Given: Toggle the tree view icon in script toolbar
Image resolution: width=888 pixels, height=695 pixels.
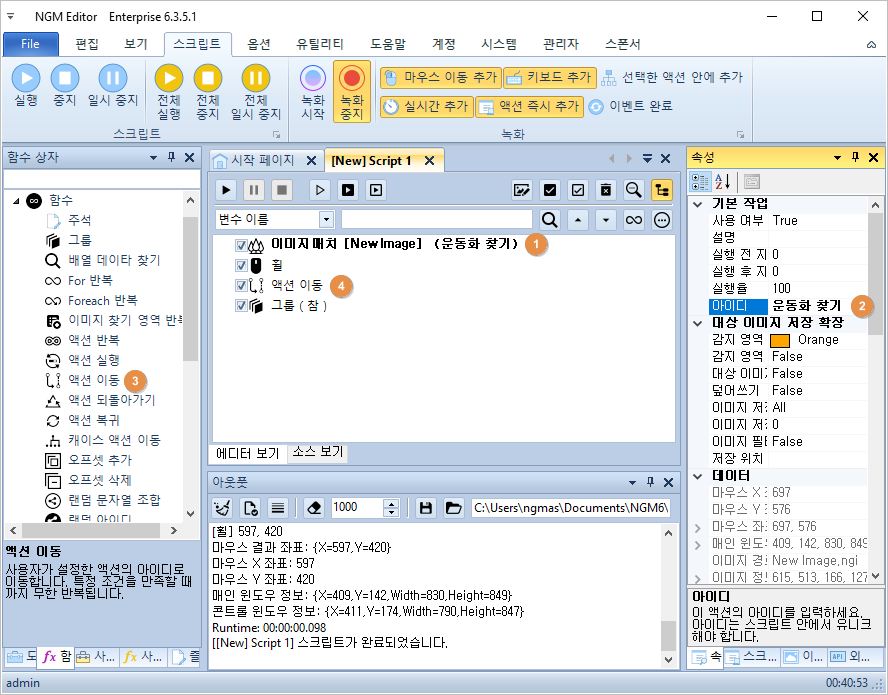Looking at the screenshot, I should point(661,190).
